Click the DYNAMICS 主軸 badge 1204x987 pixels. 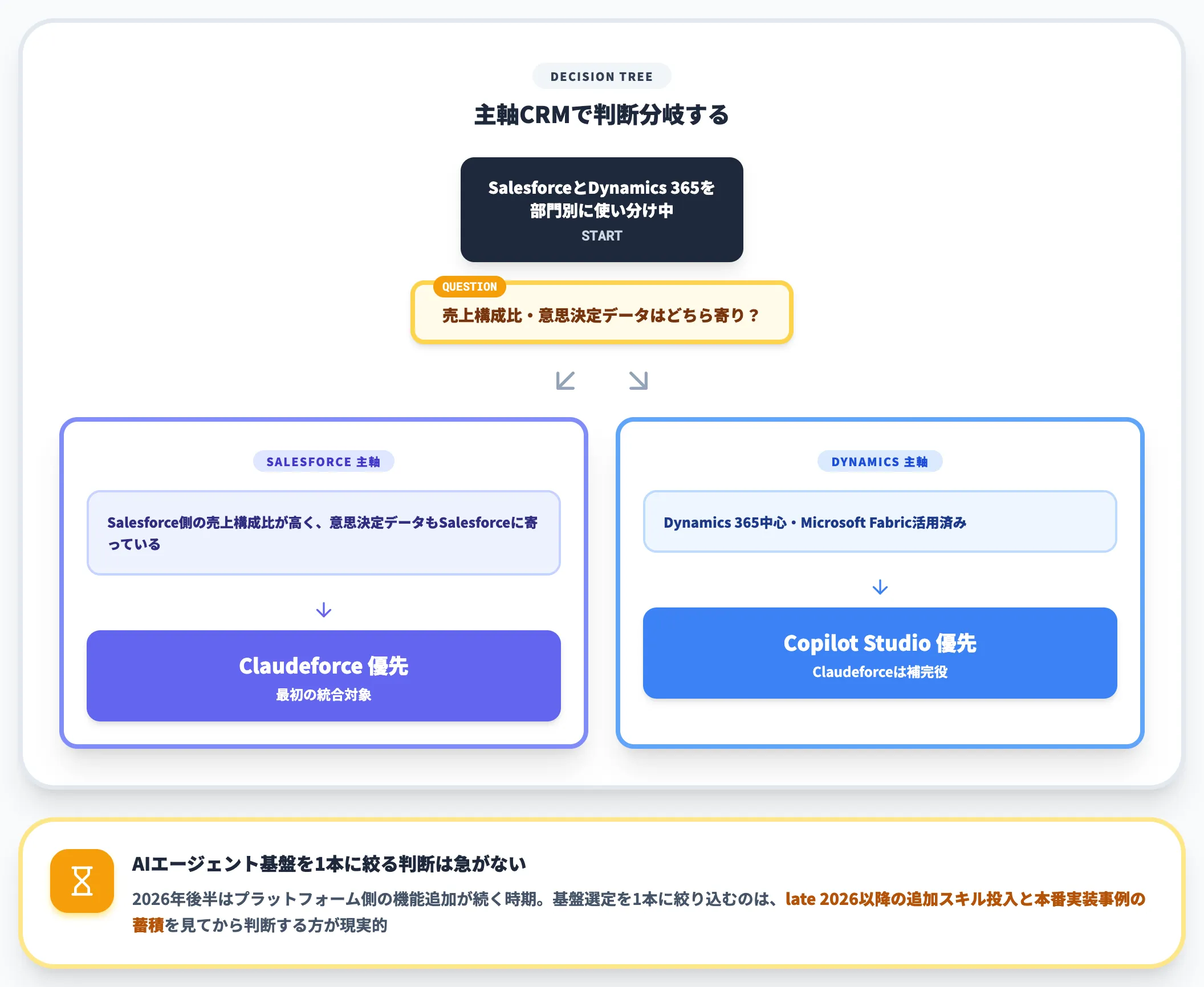click(880, 462)
